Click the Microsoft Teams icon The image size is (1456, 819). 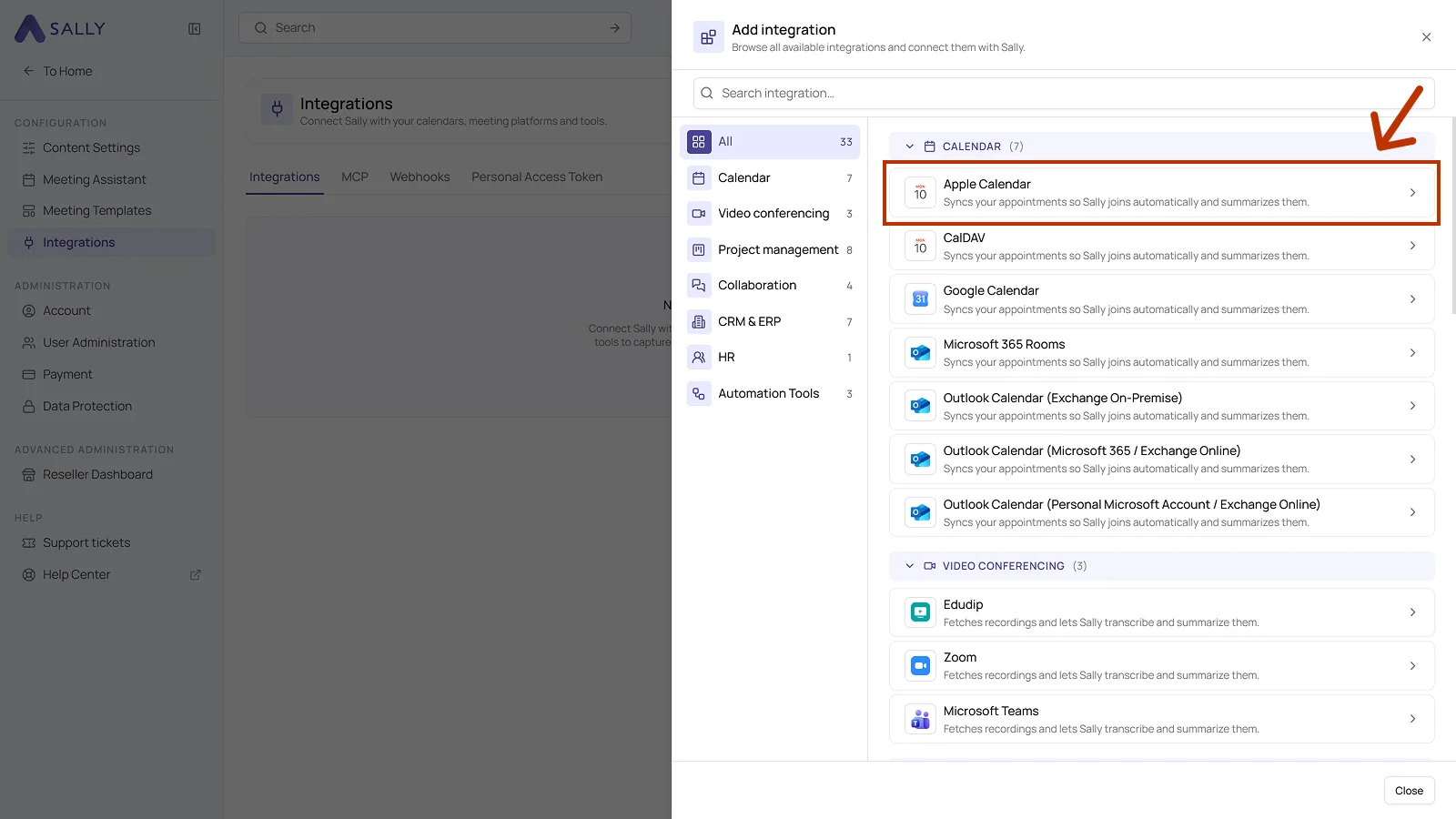920,719
